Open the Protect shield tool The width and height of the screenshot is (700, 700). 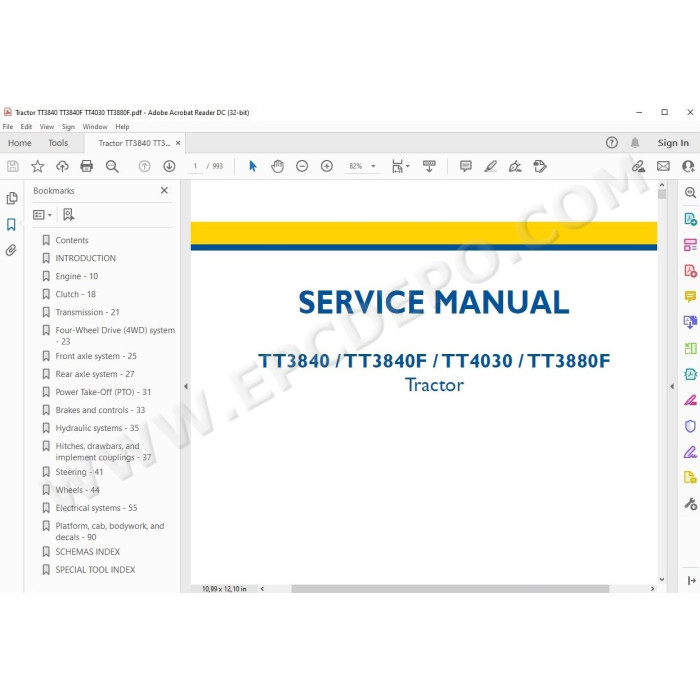pos(690,426)
